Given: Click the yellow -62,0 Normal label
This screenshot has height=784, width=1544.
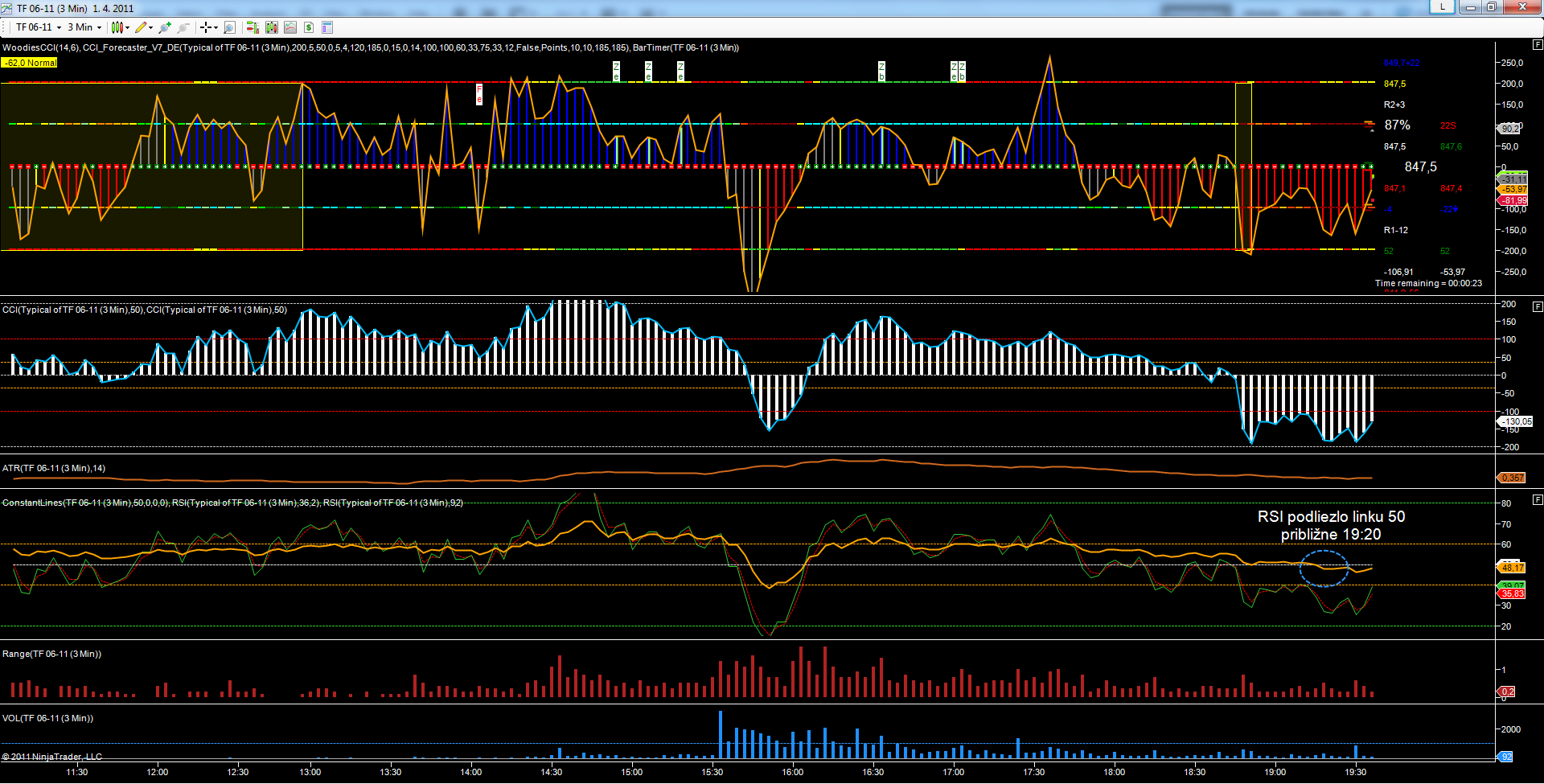Looking at the screenshot, I should (30, 63).
